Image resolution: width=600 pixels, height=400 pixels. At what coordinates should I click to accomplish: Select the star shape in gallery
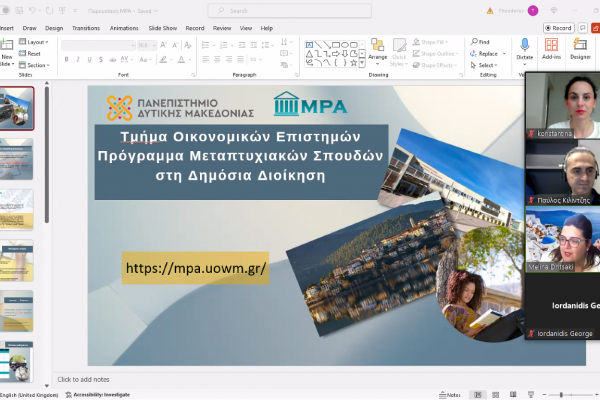coord(354,62)
